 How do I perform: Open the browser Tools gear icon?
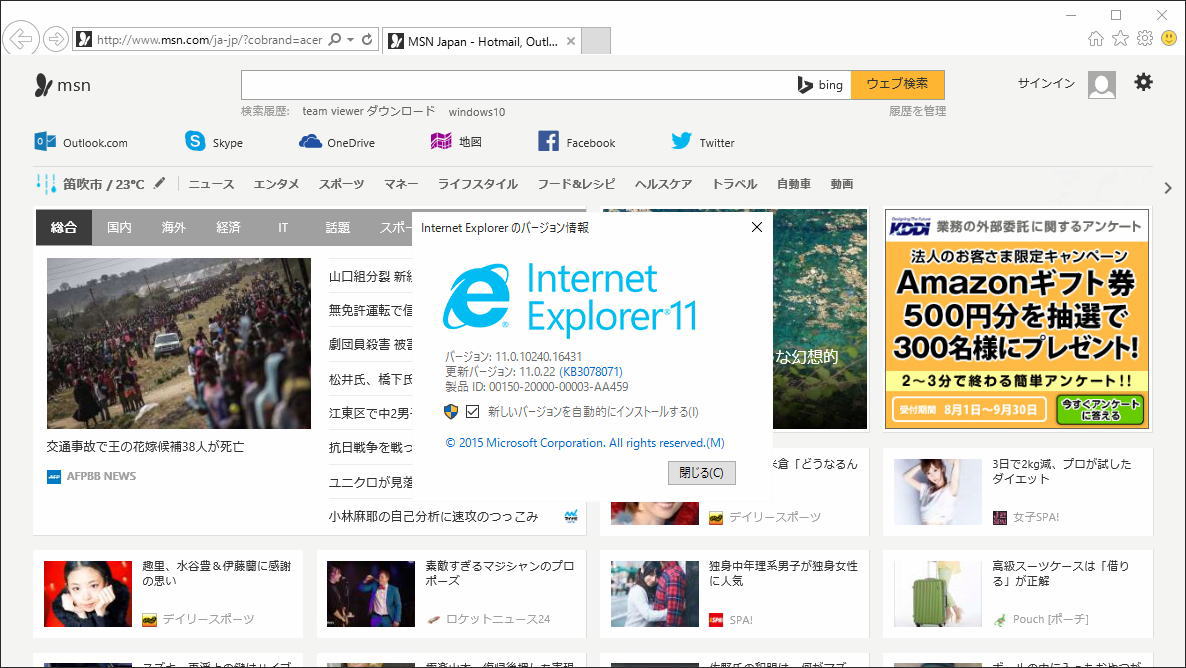point(1144,38)
